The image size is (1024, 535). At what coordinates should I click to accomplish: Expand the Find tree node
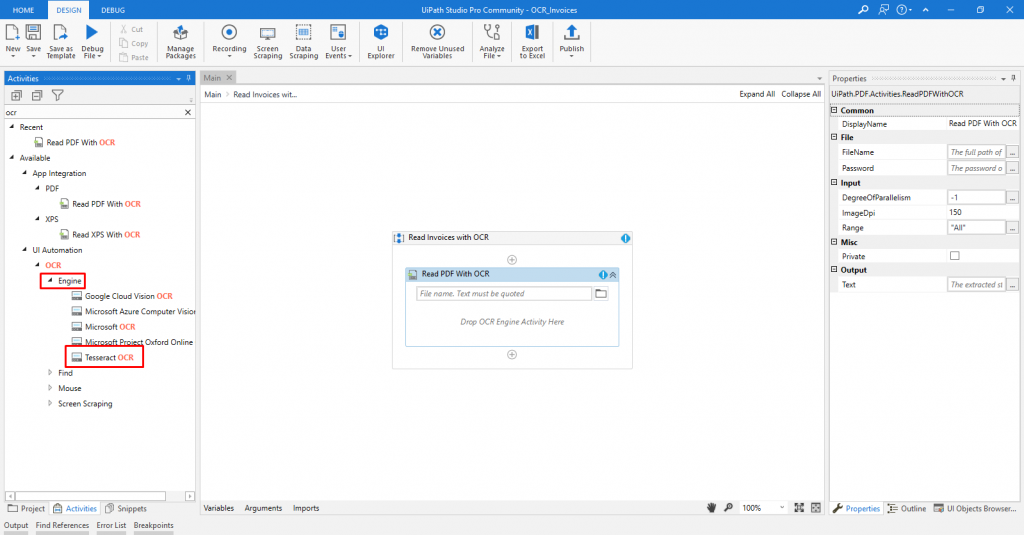click(x=50, y=372)
